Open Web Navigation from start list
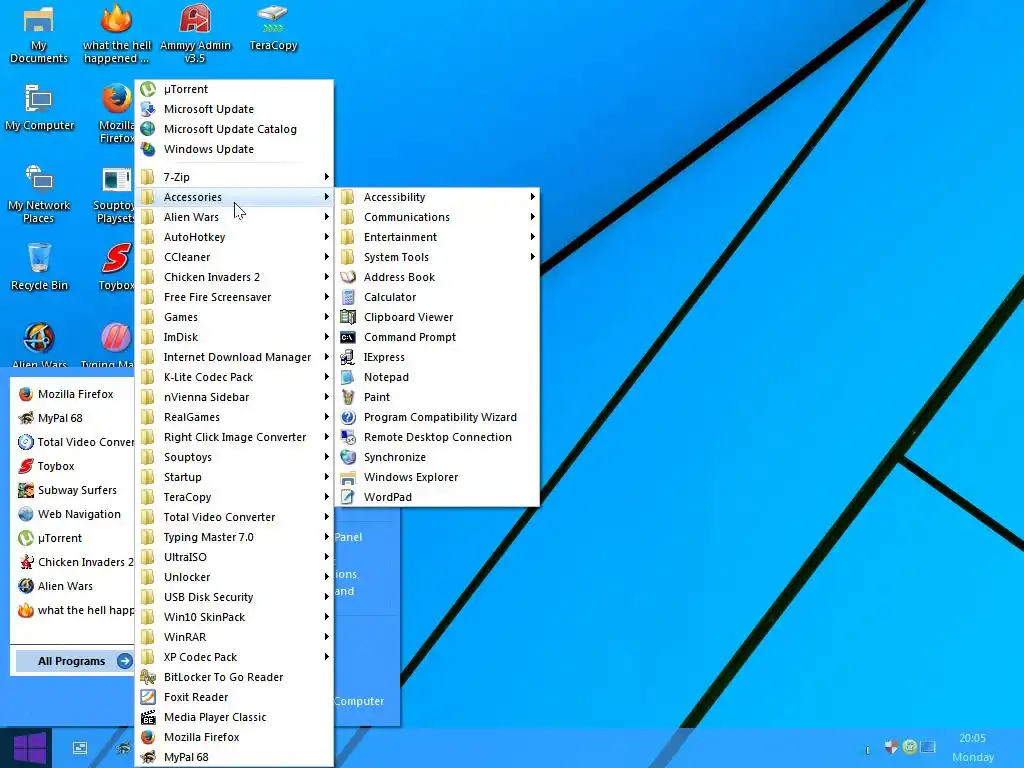1024x768 pixels. (x=73, y=514)
